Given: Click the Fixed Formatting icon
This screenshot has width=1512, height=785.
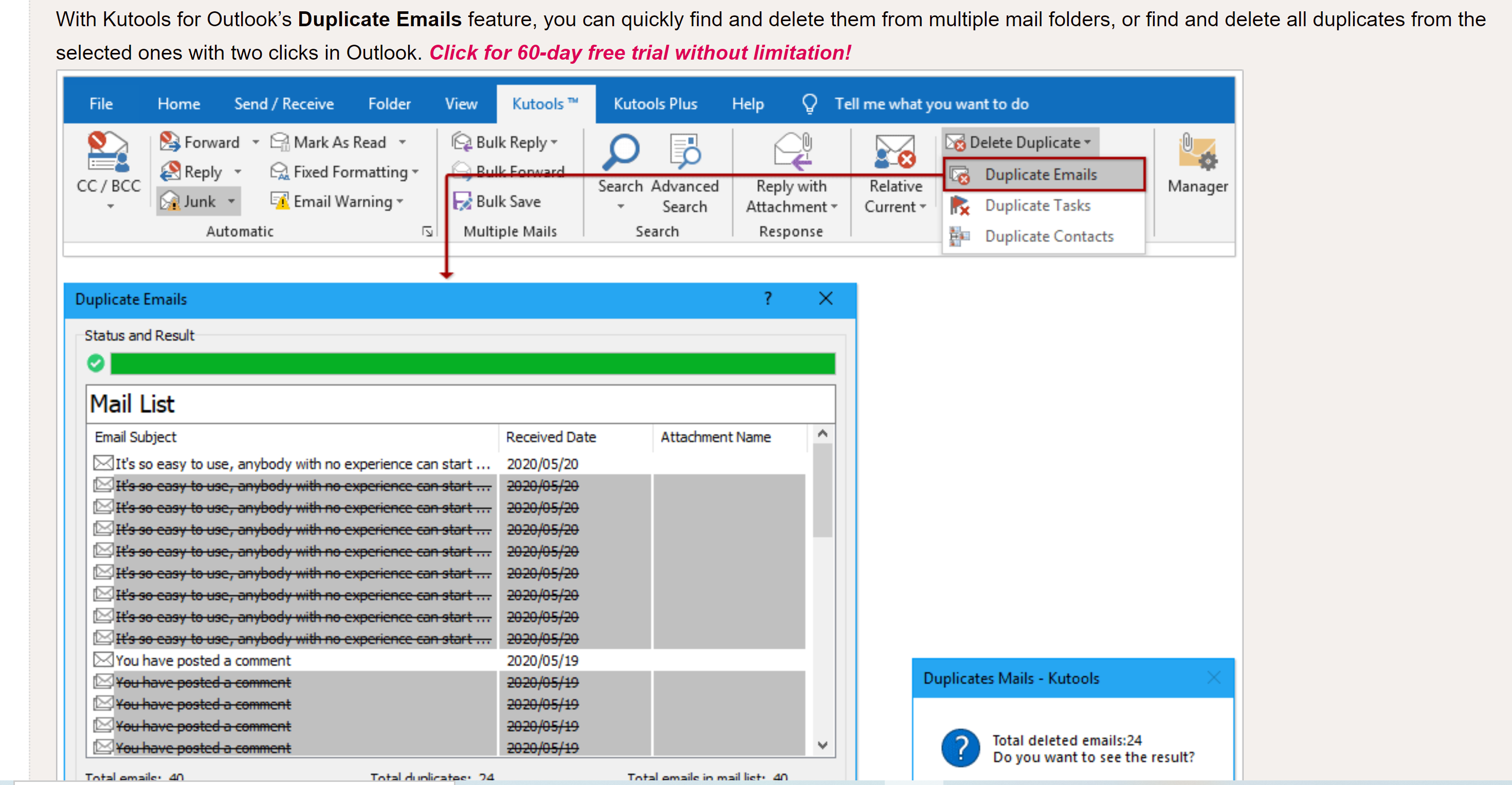Looking at the screenshot, I should [280, 171].
